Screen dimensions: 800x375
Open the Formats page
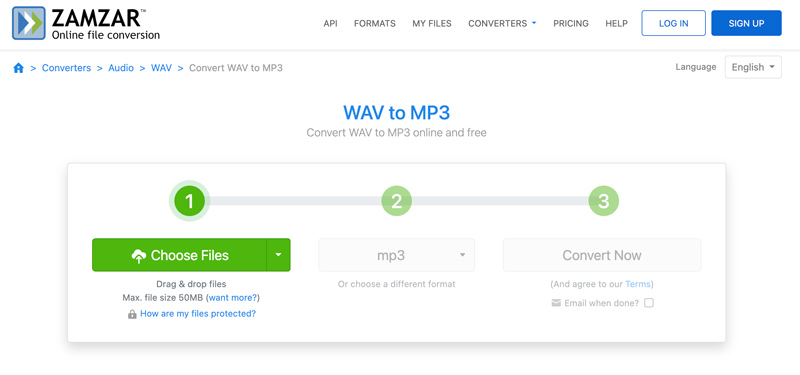pos(374,23)
